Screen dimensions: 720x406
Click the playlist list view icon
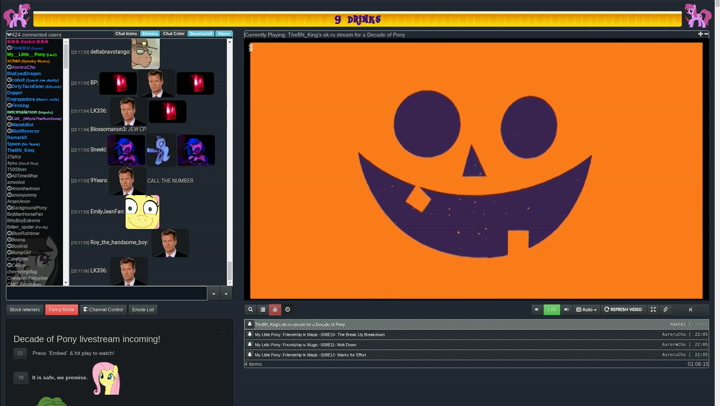tap(263, 310)
